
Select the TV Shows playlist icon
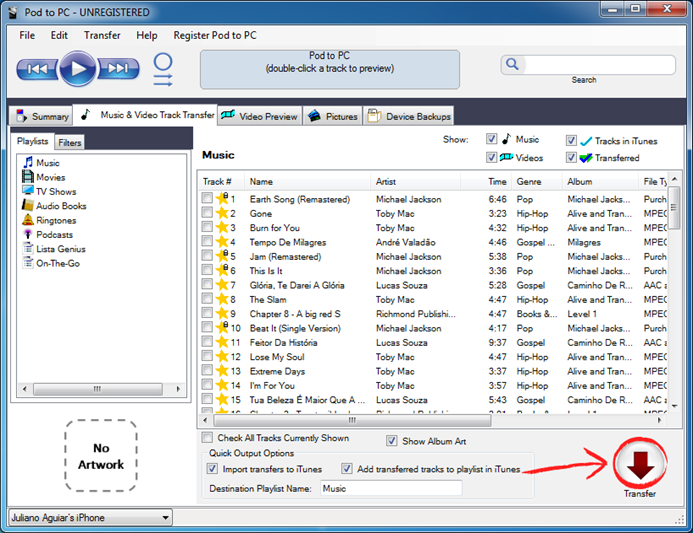(28, 191)
